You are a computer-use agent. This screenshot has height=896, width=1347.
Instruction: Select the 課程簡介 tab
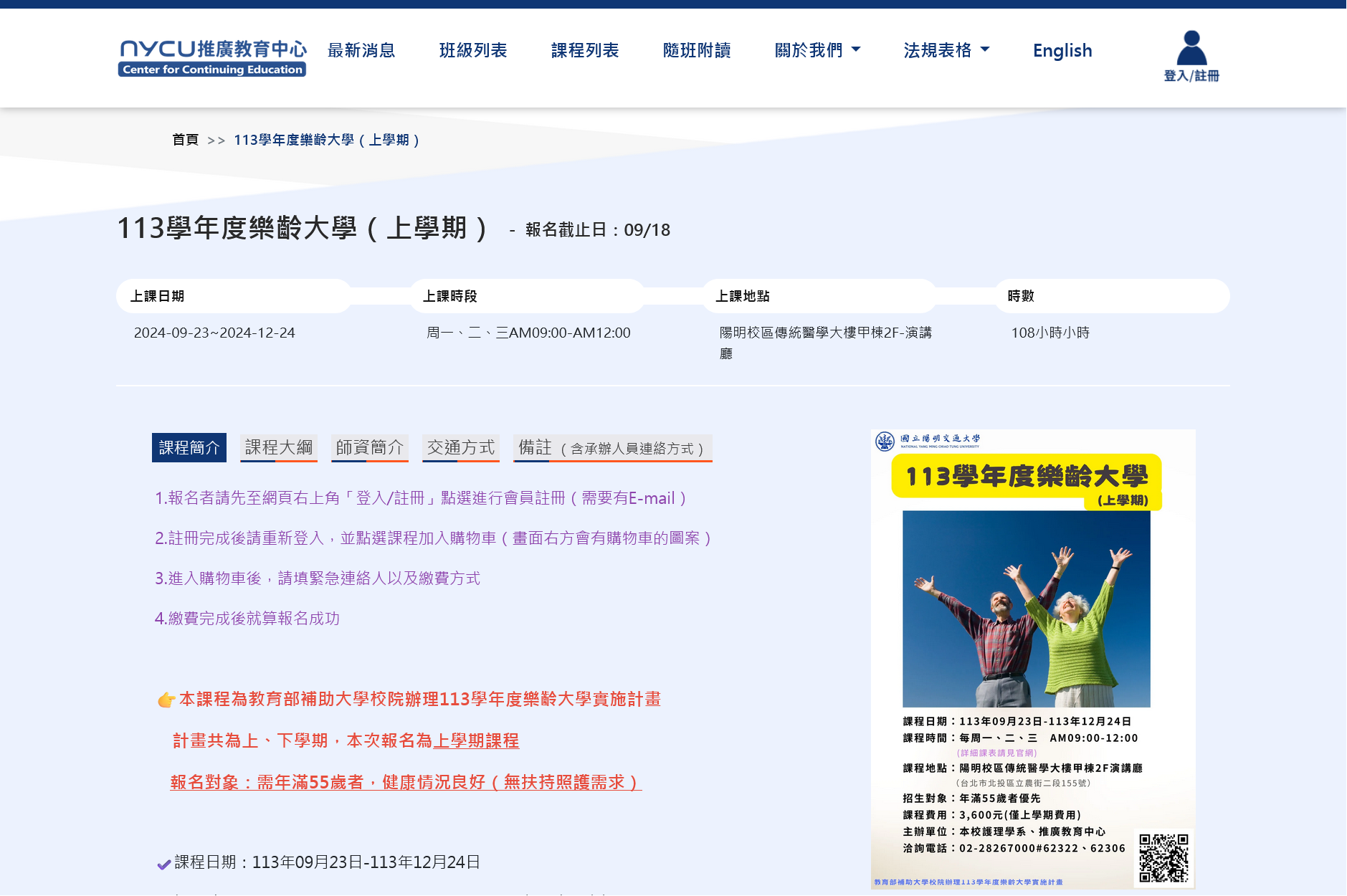pos(189,448)
